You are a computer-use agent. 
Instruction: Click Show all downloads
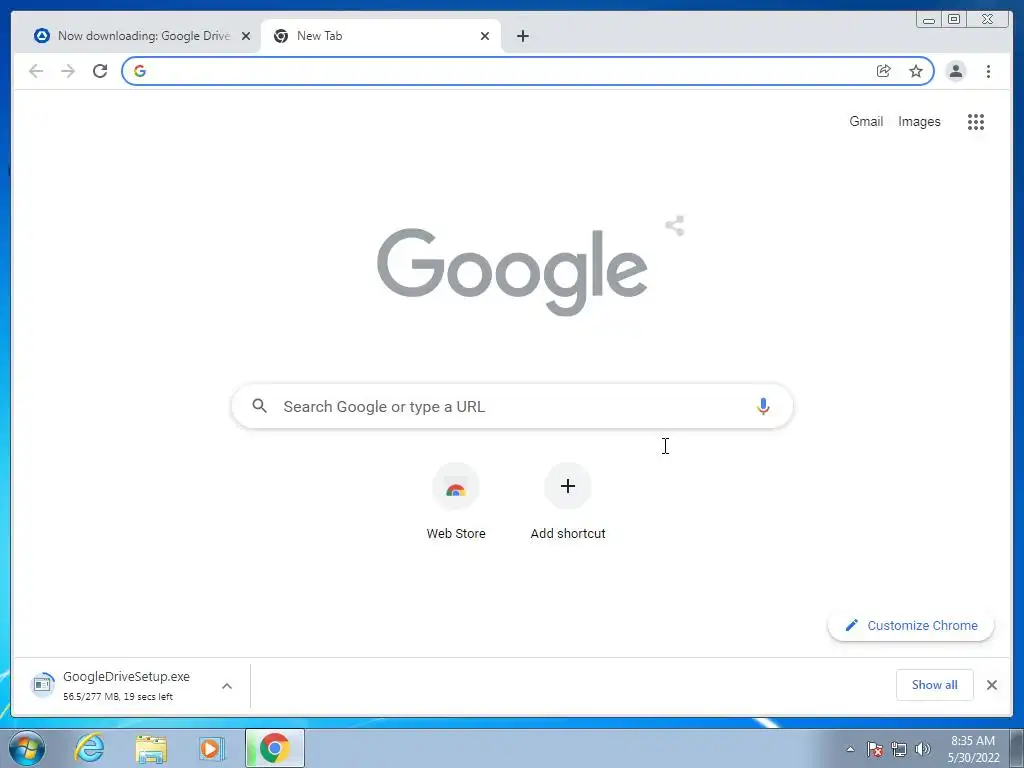[935, 684]
